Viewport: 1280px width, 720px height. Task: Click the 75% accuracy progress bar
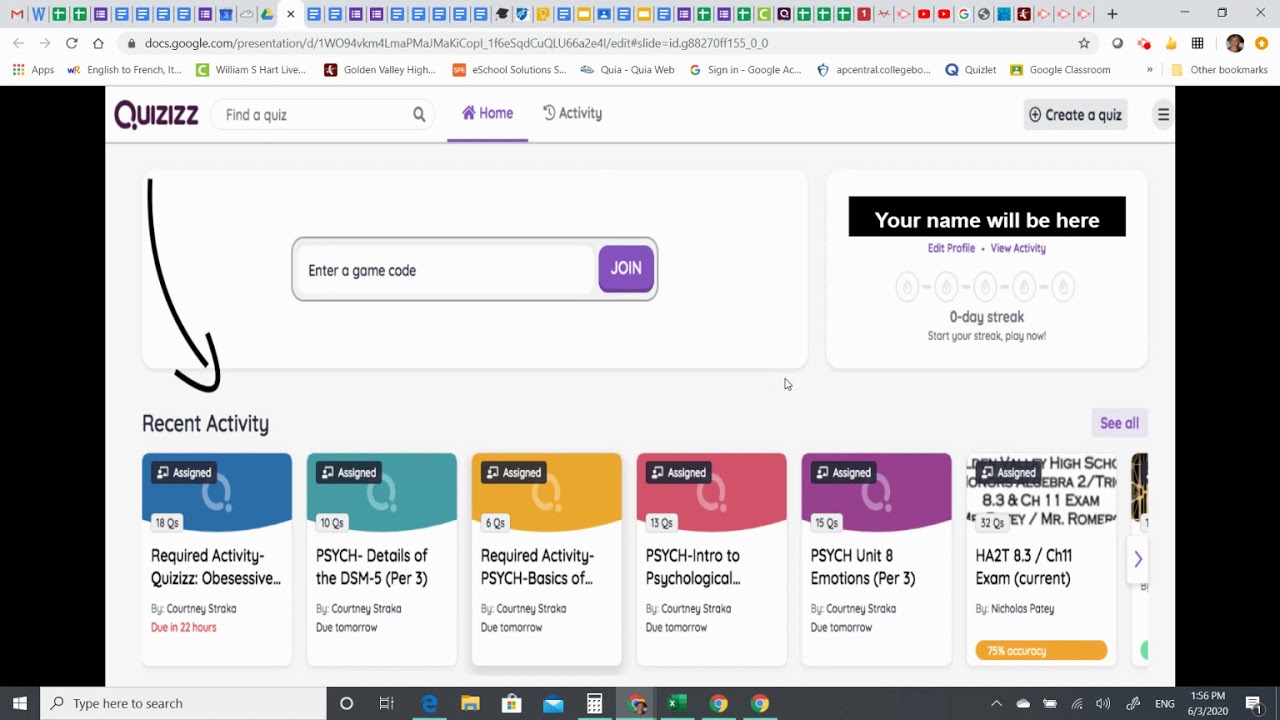point(1041,650)
